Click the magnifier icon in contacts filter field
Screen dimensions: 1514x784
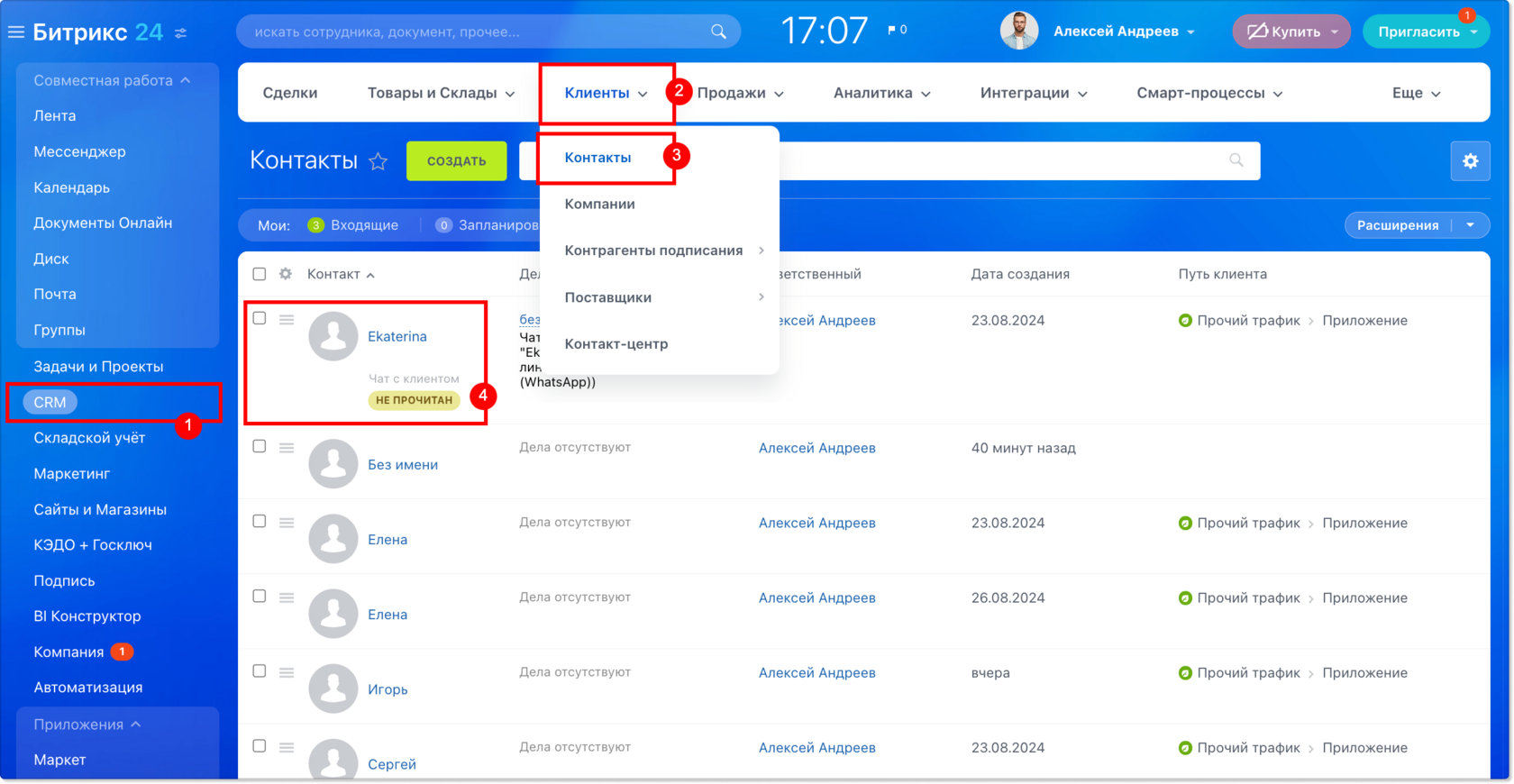pyautogui.click(x=1236, y=160)
